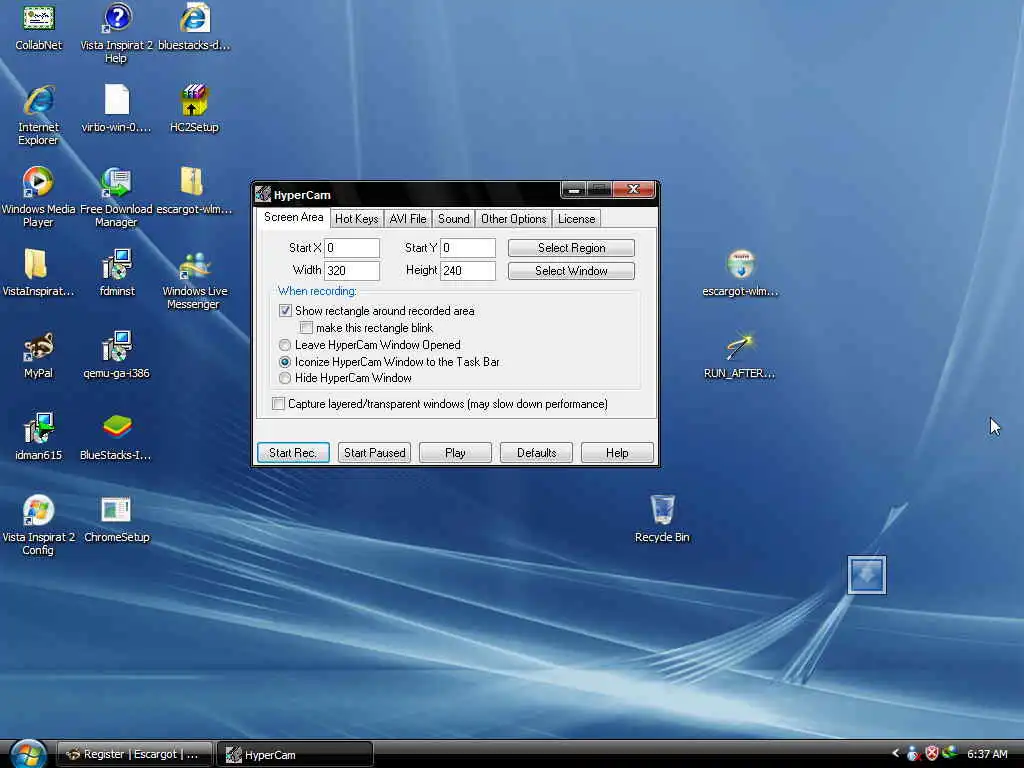Click the HyperCam title bar icon

263,194
